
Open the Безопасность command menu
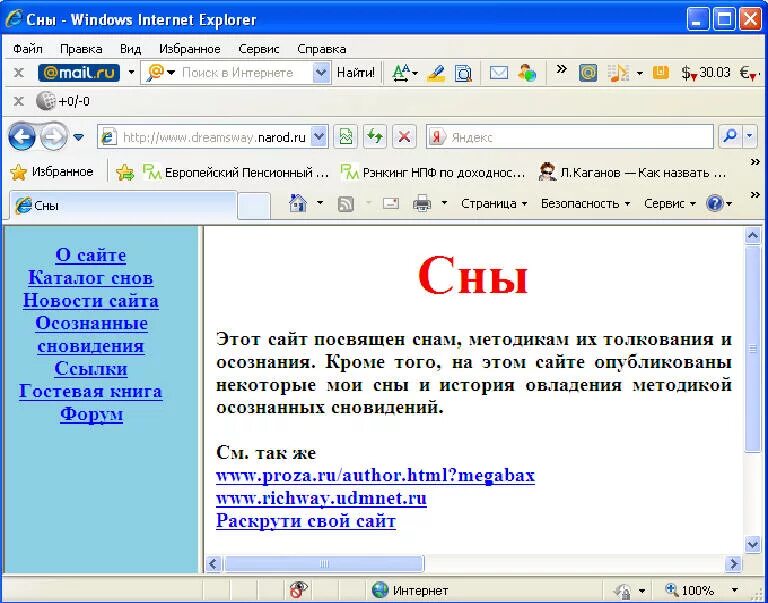[x=585, y=204]
